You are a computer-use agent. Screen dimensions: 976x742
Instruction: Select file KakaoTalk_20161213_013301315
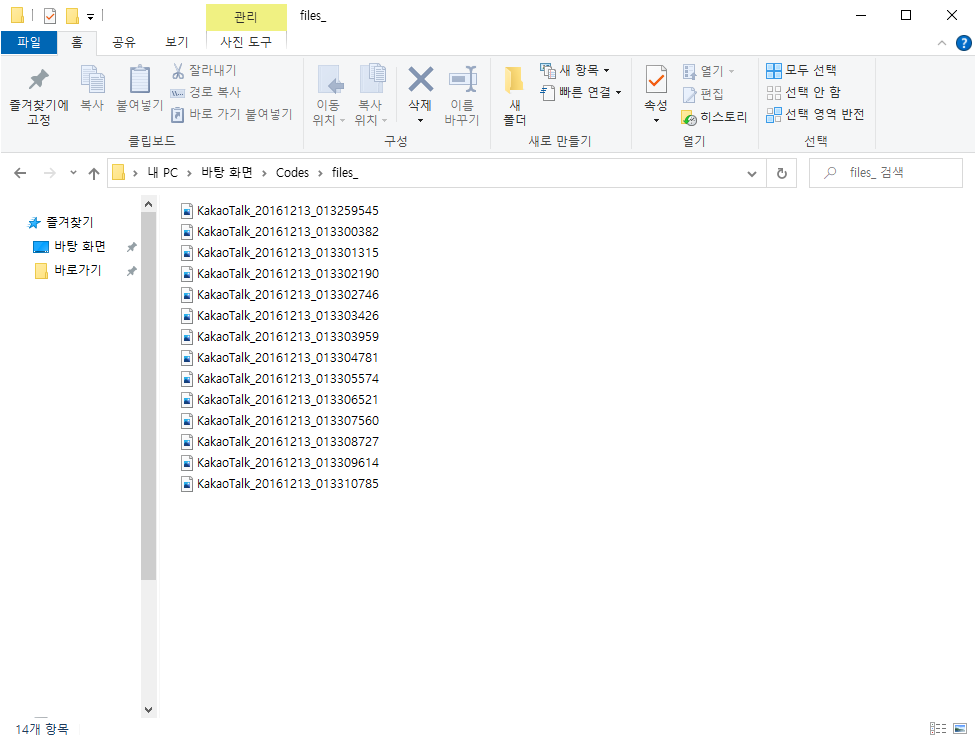tap(279, 253)
